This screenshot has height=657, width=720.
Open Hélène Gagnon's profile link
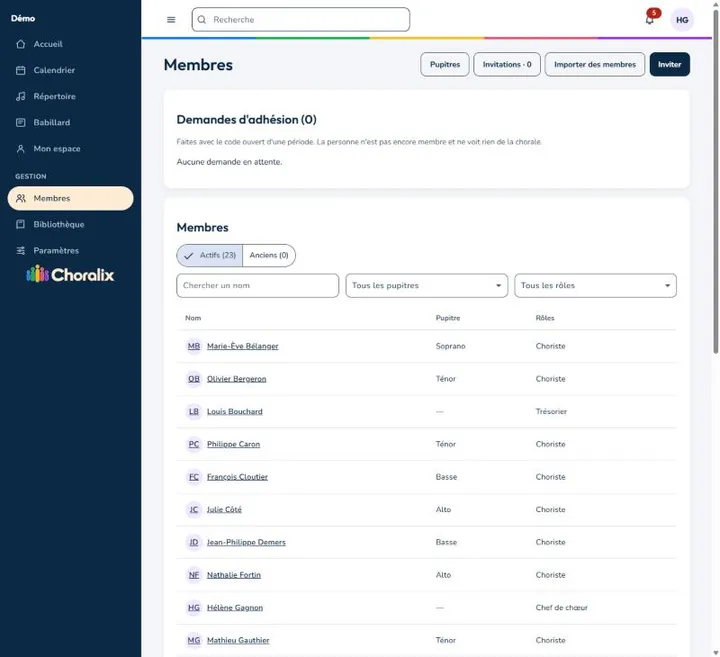(235, 607)
